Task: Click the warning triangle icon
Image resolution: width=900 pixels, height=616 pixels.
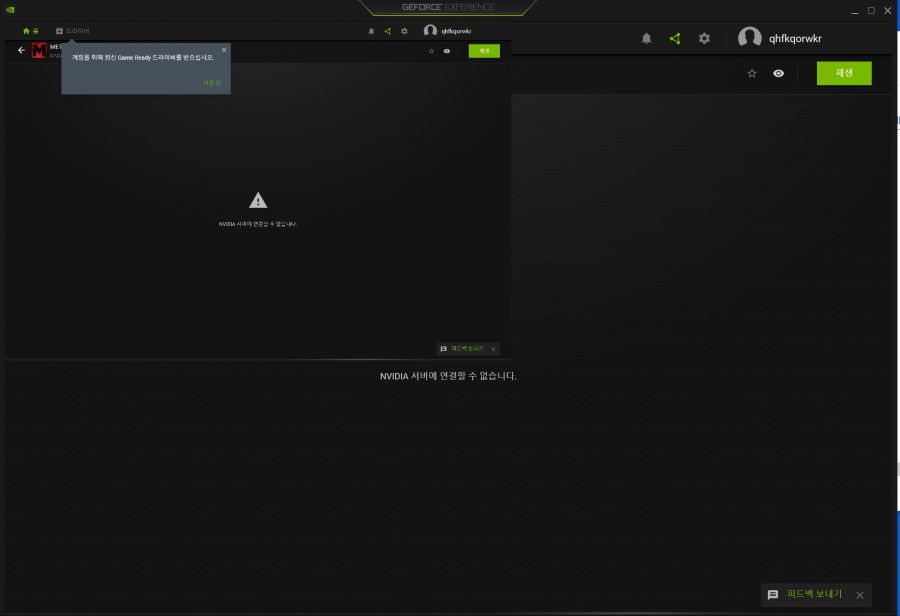Action: 258,200
